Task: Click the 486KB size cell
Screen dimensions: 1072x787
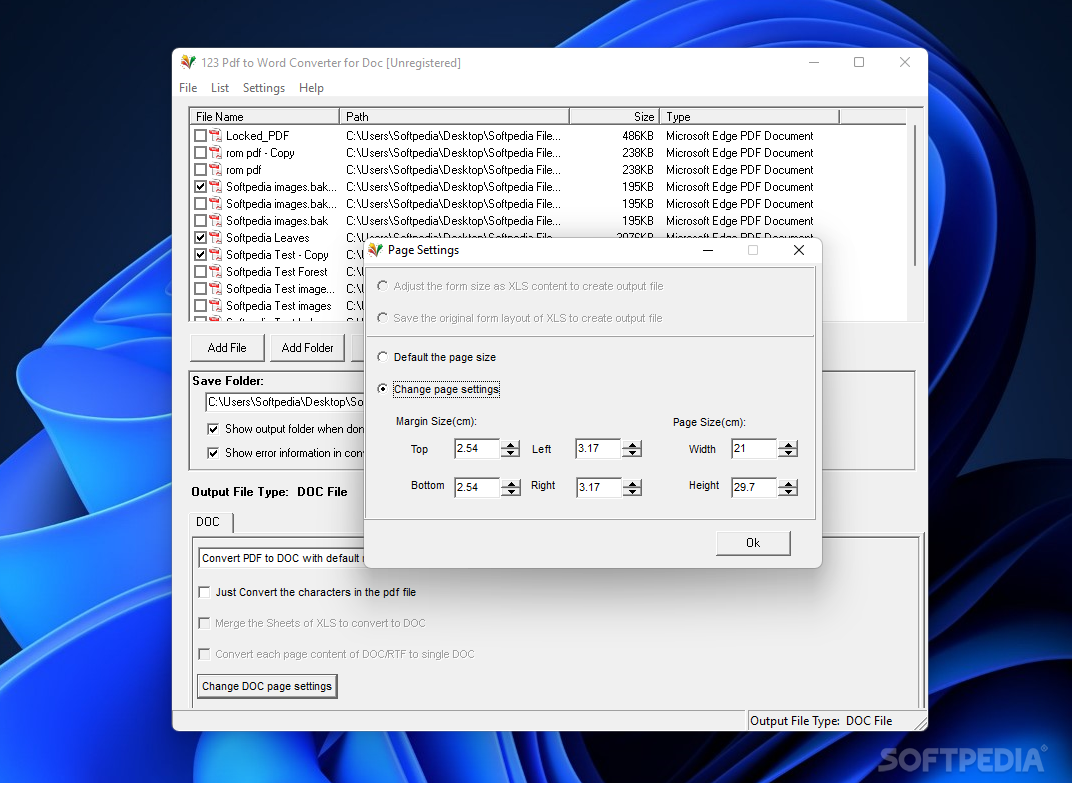Action: click(x=637, y=135)
